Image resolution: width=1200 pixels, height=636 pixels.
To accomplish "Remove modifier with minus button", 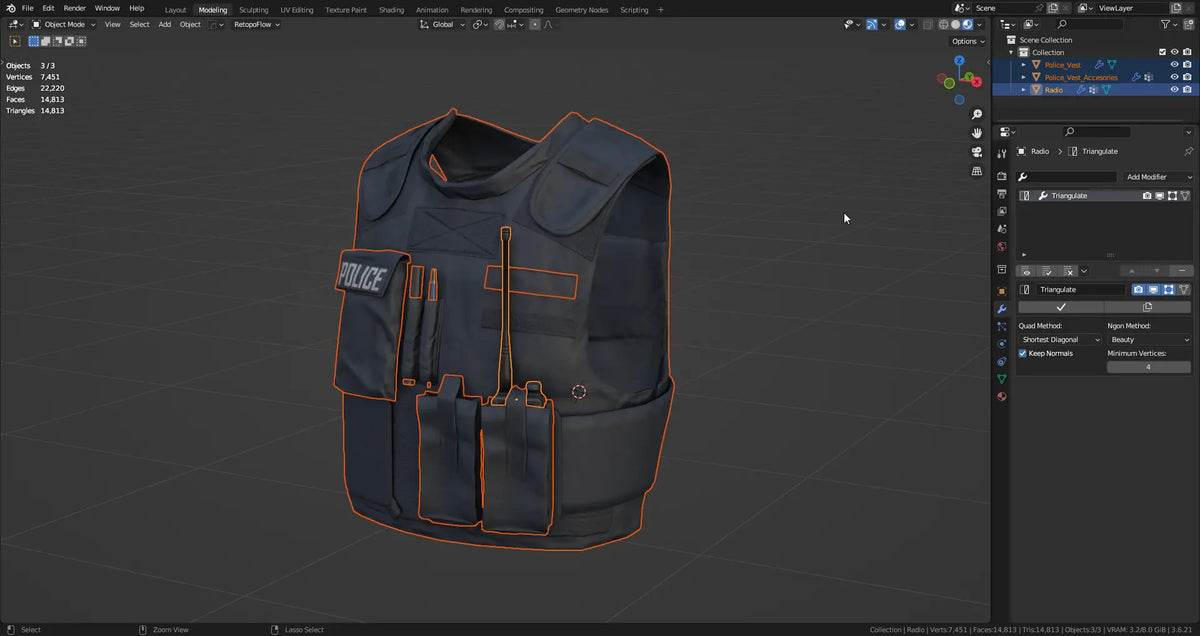I will 1183,271.
